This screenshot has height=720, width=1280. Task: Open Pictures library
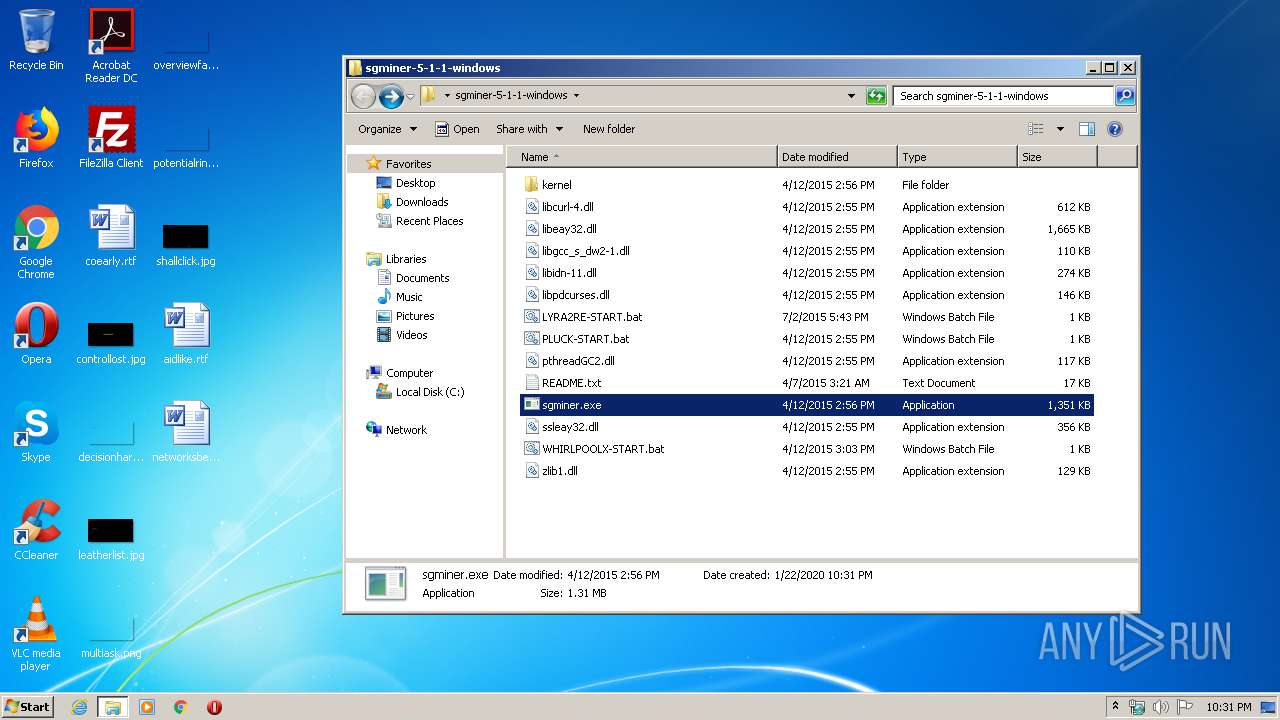click(405, 316)
